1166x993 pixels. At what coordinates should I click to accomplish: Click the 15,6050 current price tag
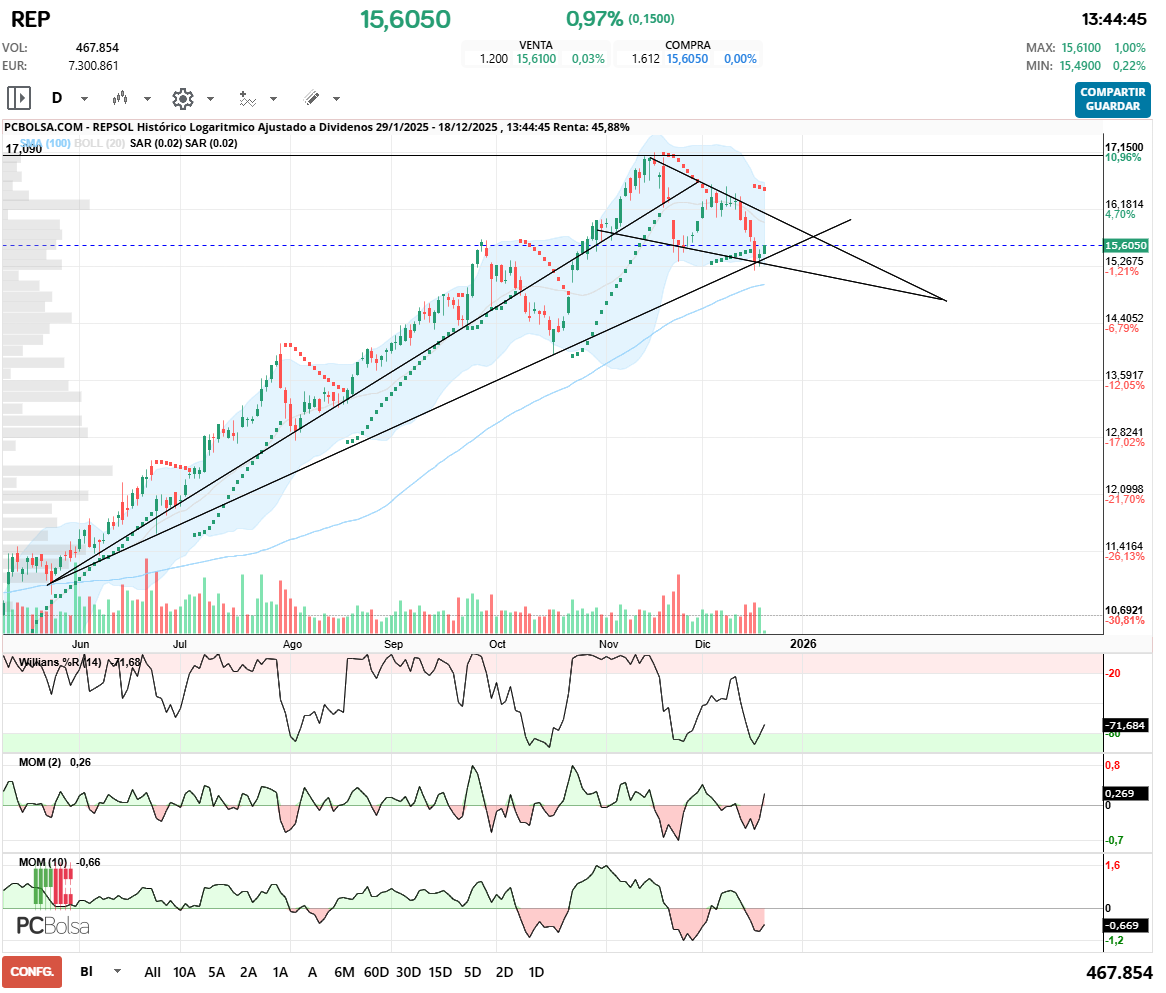click(1125, 245)
